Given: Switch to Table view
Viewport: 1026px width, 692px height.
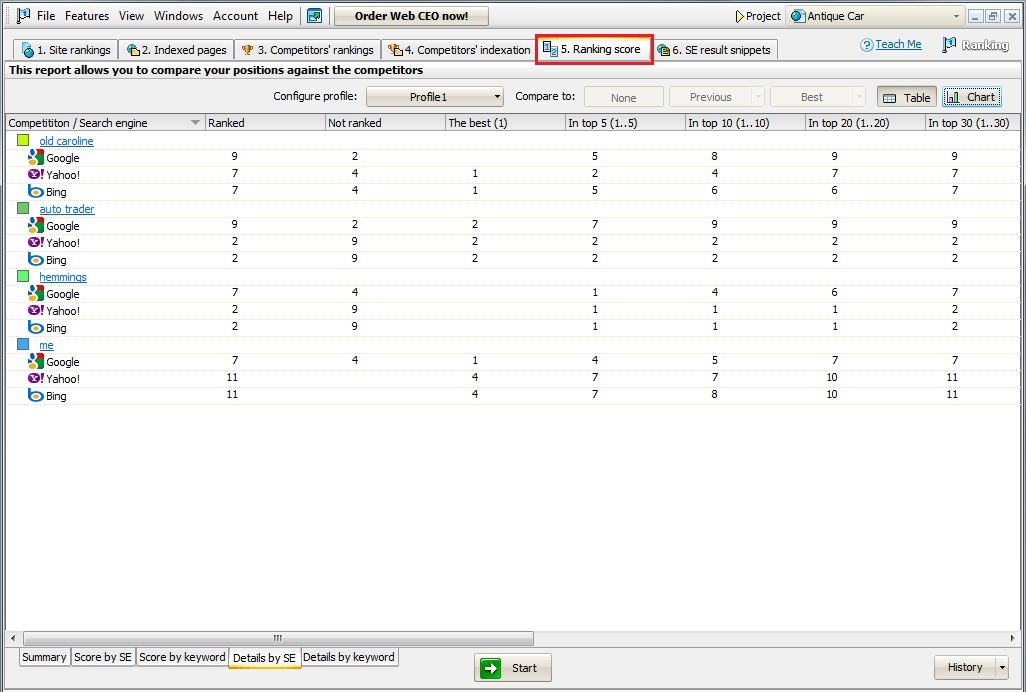Looking at the screenshot, I should click(x=907, y=97).
